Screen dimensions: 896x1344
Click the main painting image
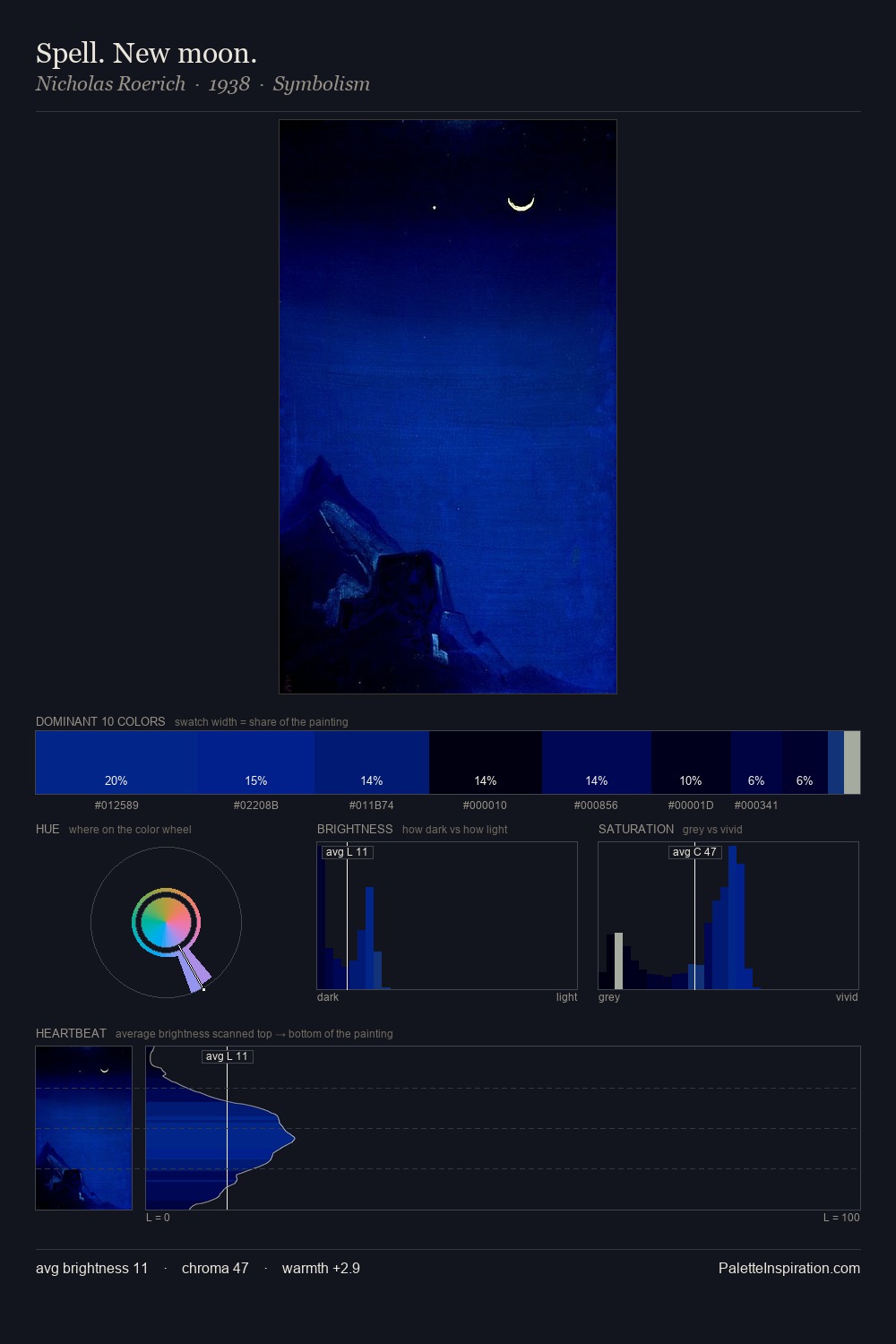pos(448,407)
